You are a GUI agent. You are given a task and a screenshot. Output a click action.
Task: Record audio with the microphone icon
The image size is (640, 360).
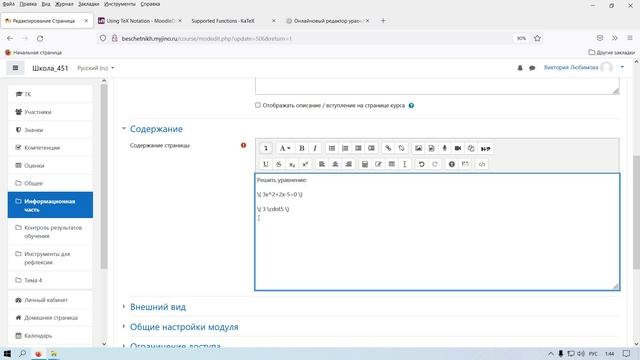444,148
